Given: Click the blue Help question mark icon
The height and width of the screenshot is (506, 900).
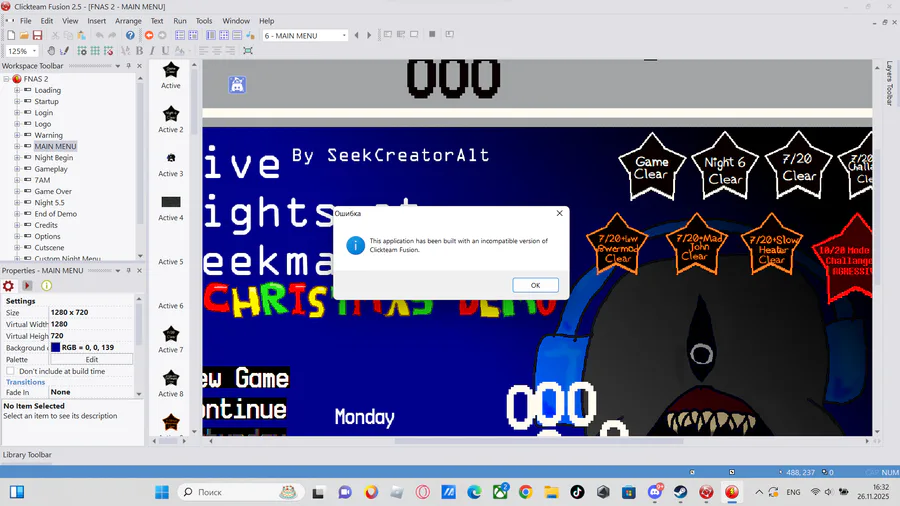Looking at the screenshot, I should pos(130,36).
